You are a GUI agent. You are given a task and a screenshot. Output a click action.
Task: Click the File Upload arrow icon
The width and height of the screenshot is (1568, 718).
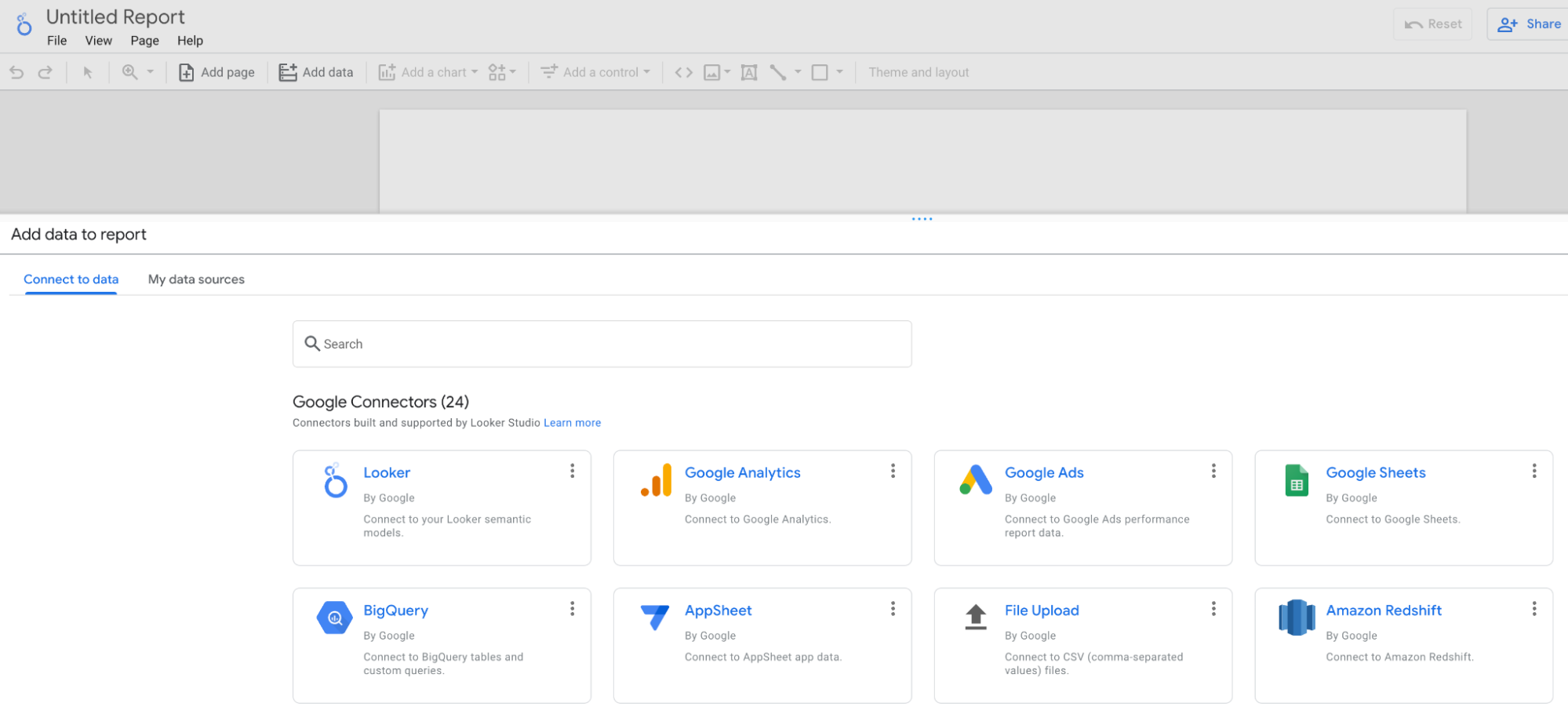[x=976, y=617]
